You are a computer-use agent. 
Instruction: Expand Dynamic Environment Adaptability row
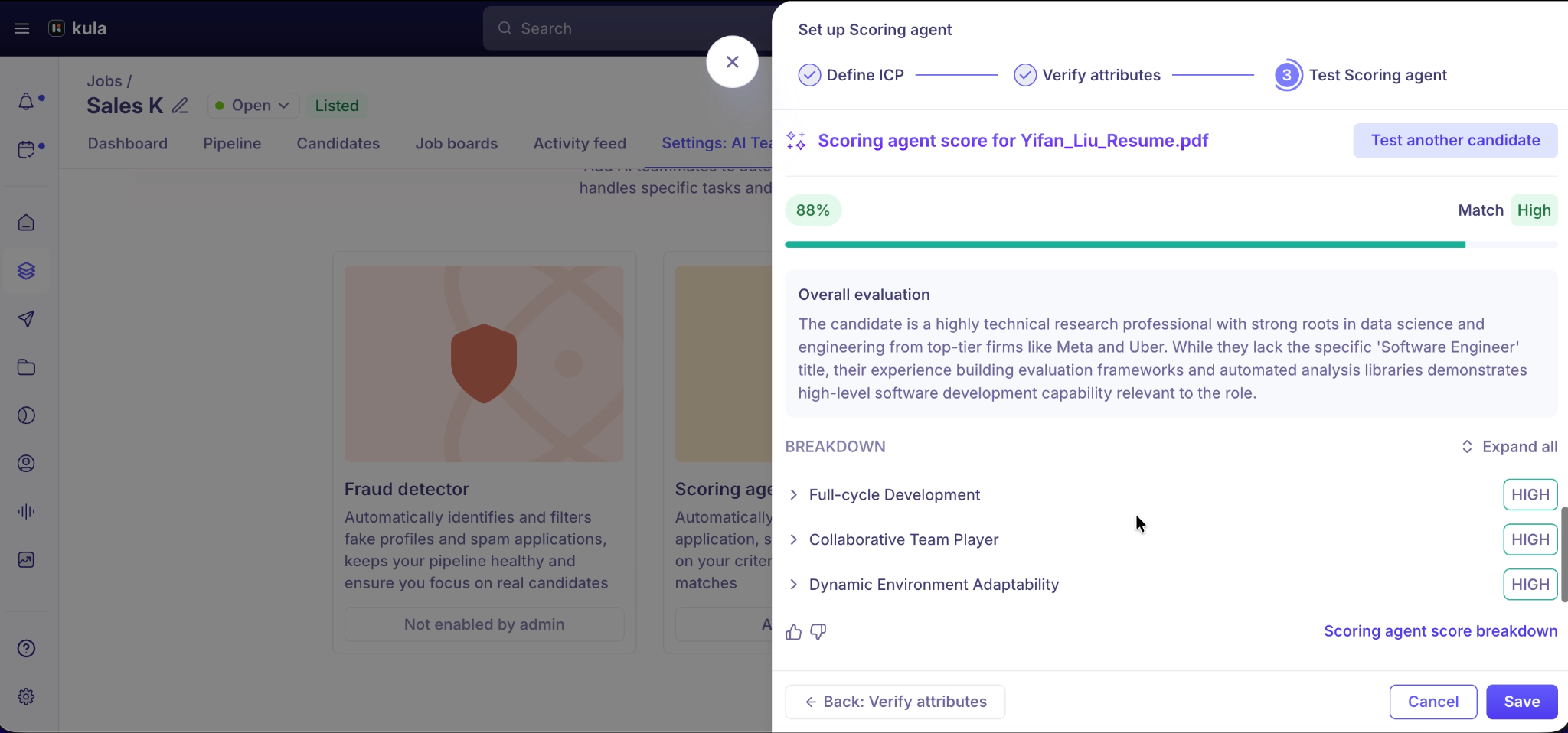coord(1171,585)
